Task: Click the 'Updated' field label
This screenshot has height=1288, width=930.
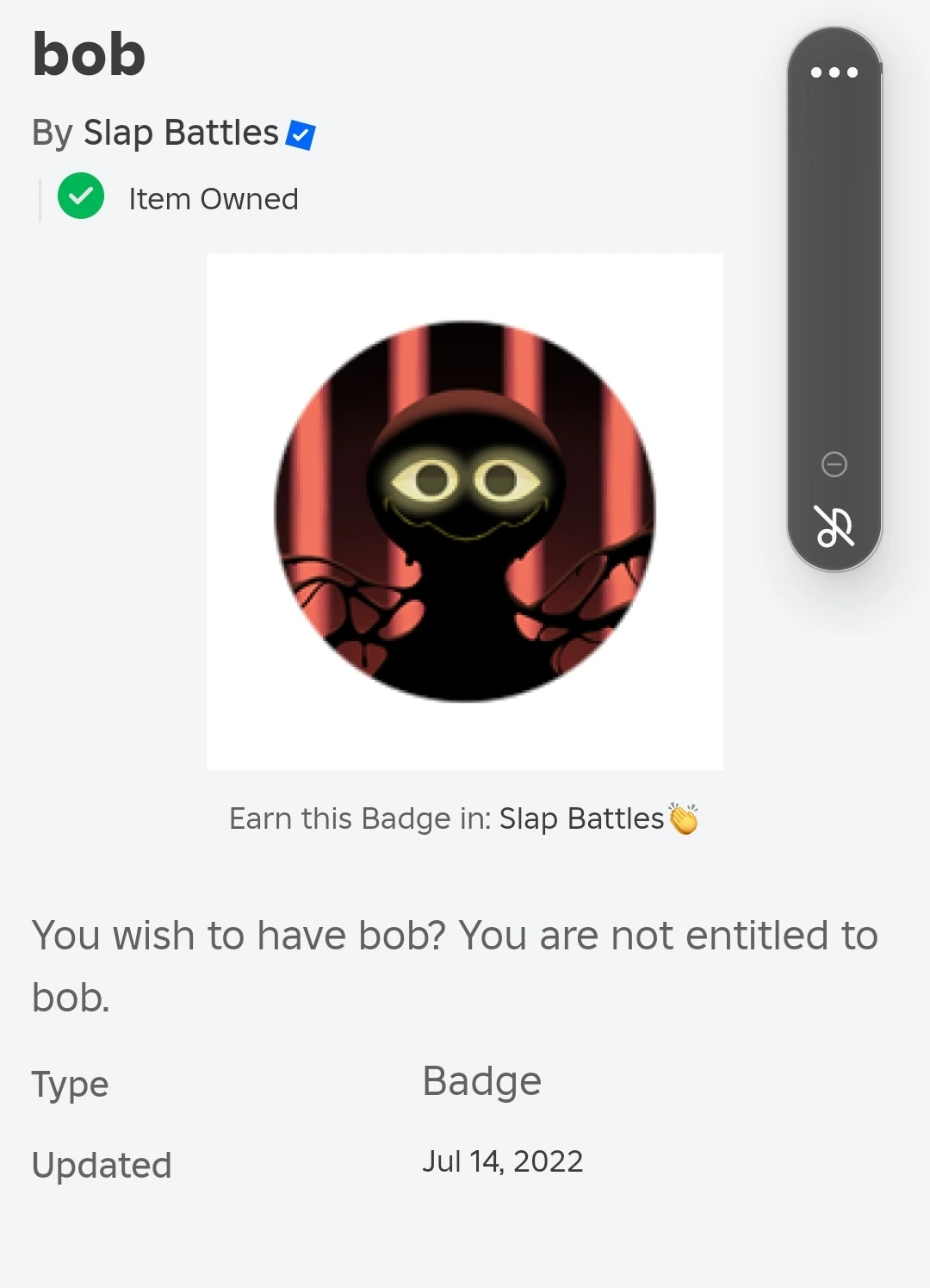Action: tap(102, 1166)
